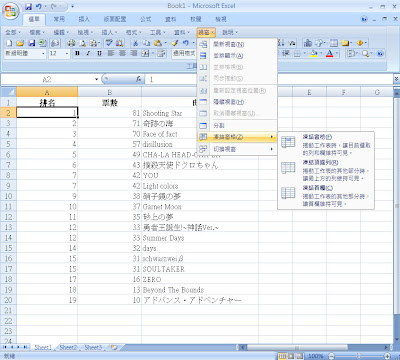400x360 pixels.
Task: Expand the formula bar
Action: coord(396,79)
